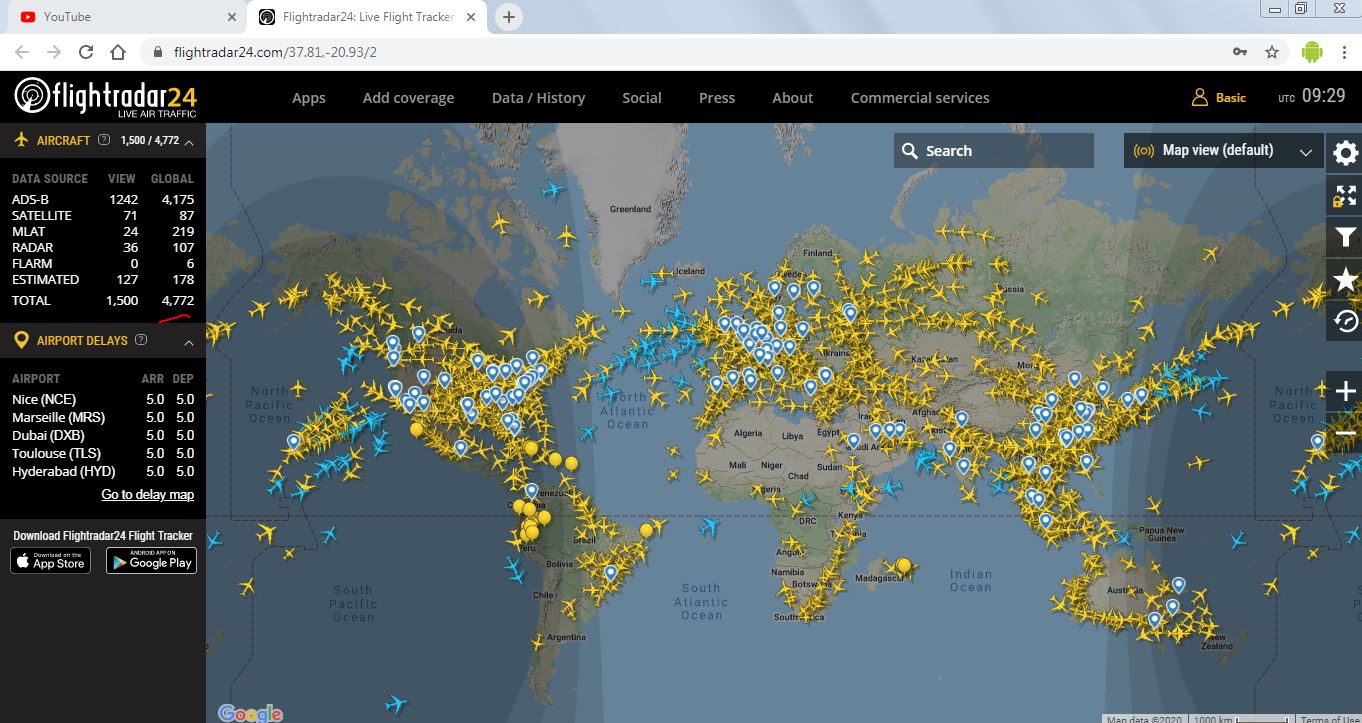1362x723 pixels.
Task: Click the ESTIMATED data source row
Action: point(103,279)
